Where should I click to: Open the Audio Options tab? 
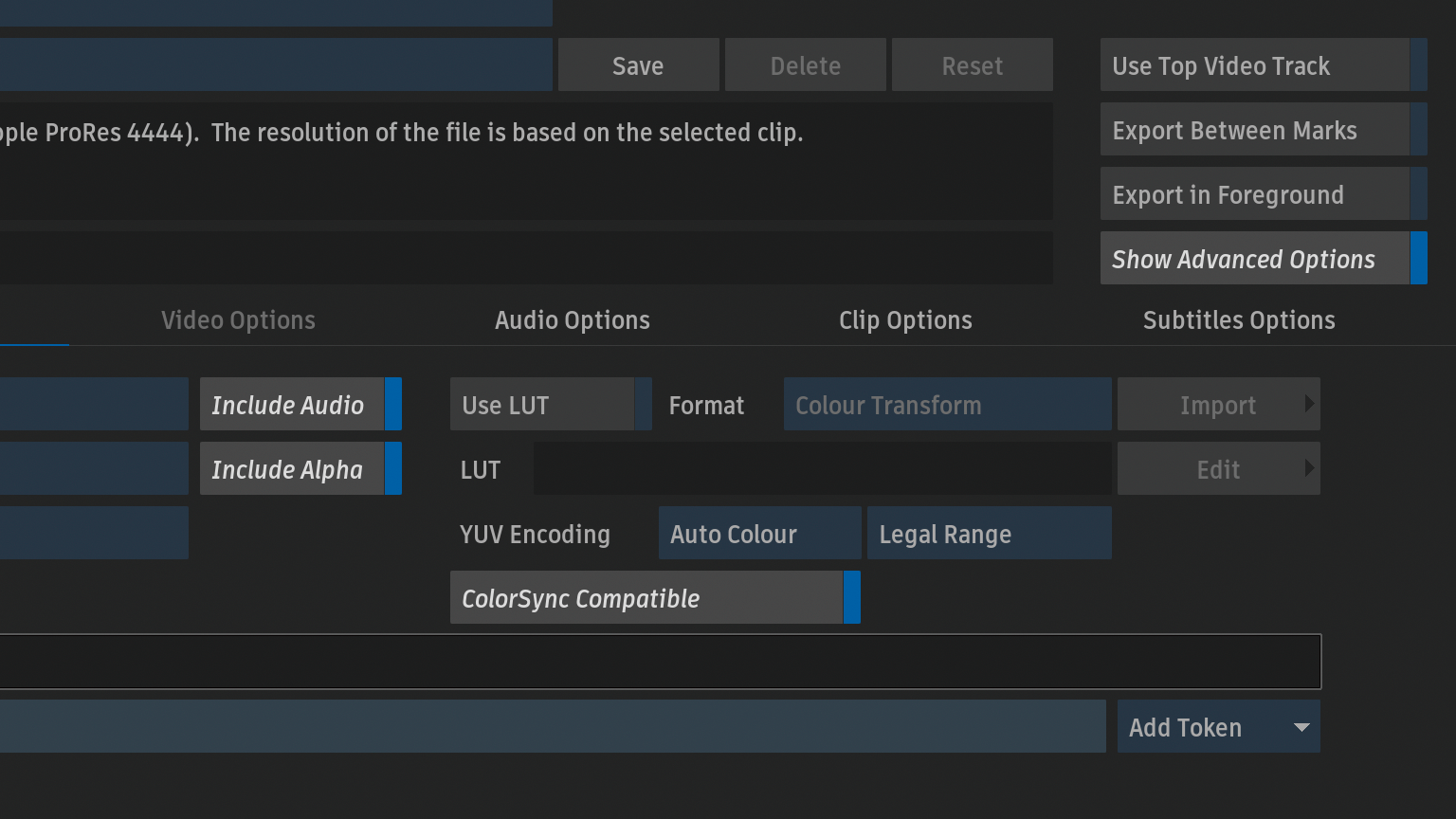(x=572, y=320)
